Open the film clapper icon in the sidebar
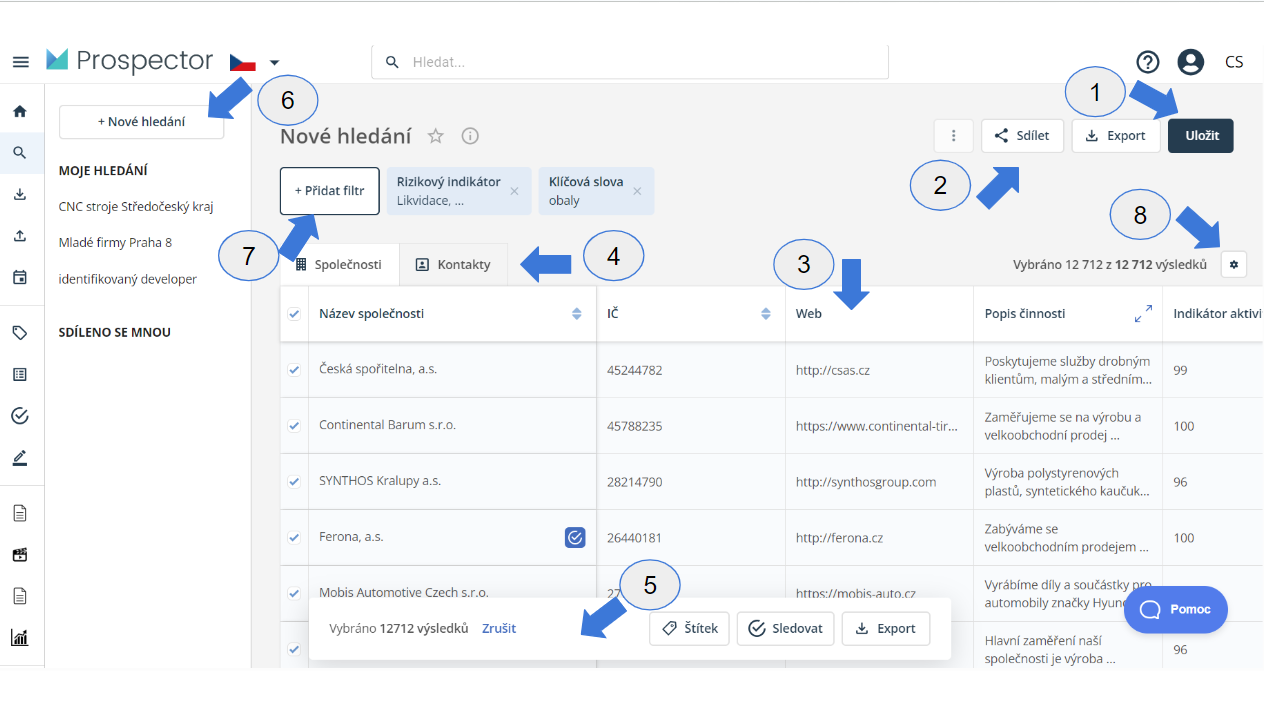 click(20, 554)
